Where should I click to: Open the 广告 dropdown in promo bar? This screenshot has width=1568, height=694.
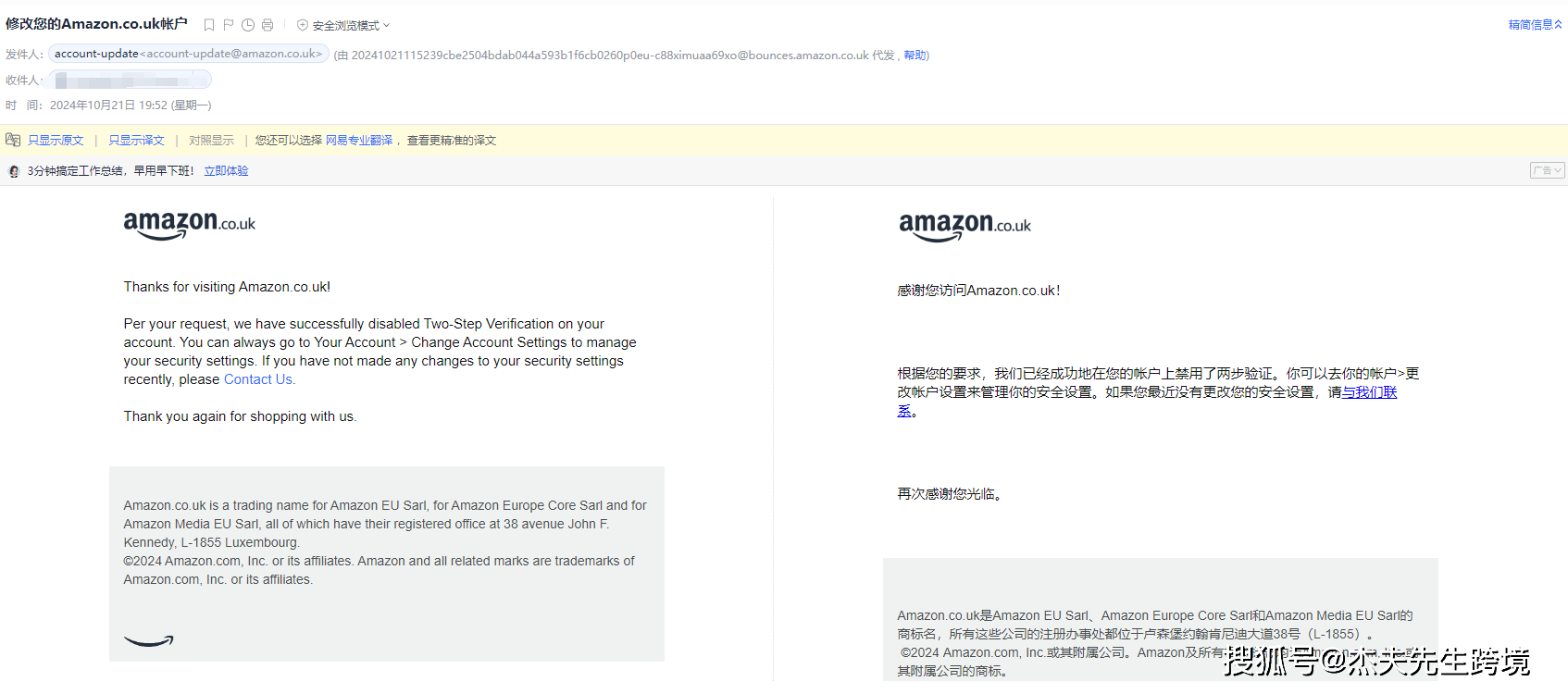(1547, 170)
